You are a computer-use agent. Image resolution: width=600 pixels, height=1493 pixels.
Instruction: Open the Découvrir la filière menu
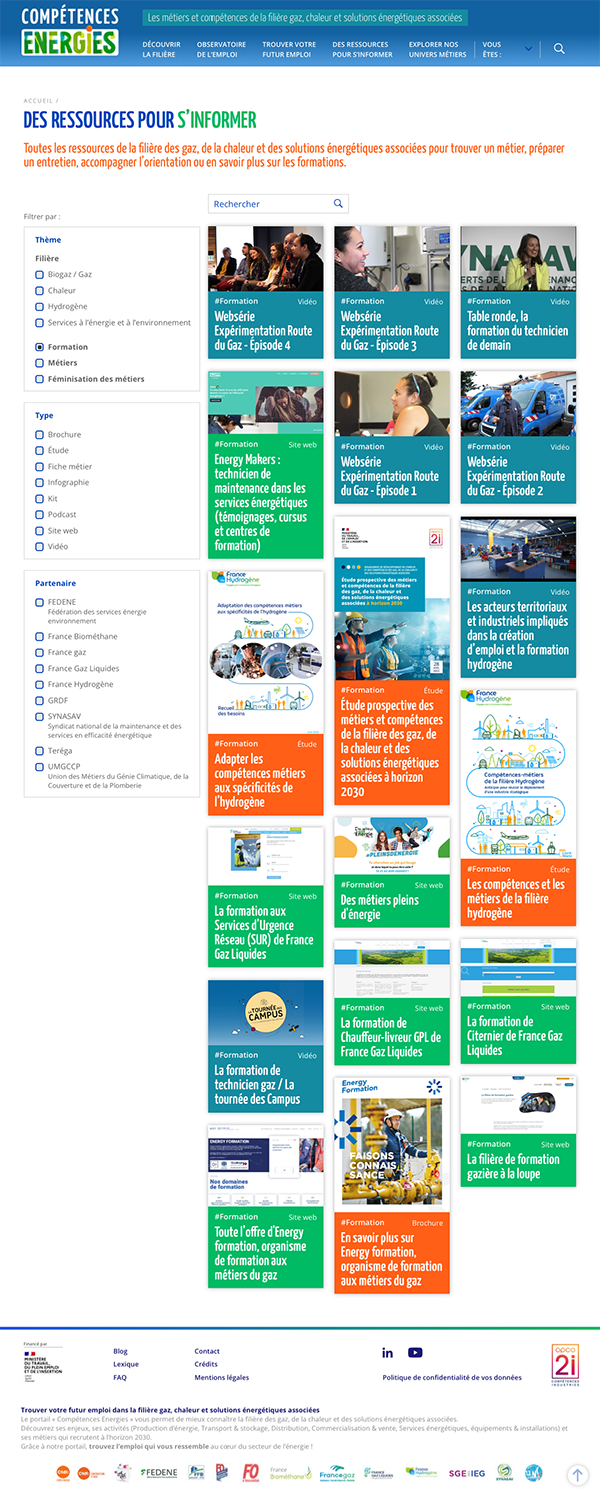[x=161, y=50]
